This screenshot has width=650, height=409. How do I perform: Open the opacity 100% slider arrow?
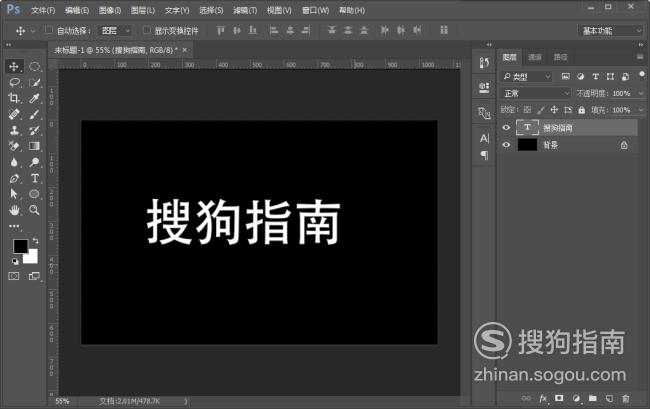[641, 94]
